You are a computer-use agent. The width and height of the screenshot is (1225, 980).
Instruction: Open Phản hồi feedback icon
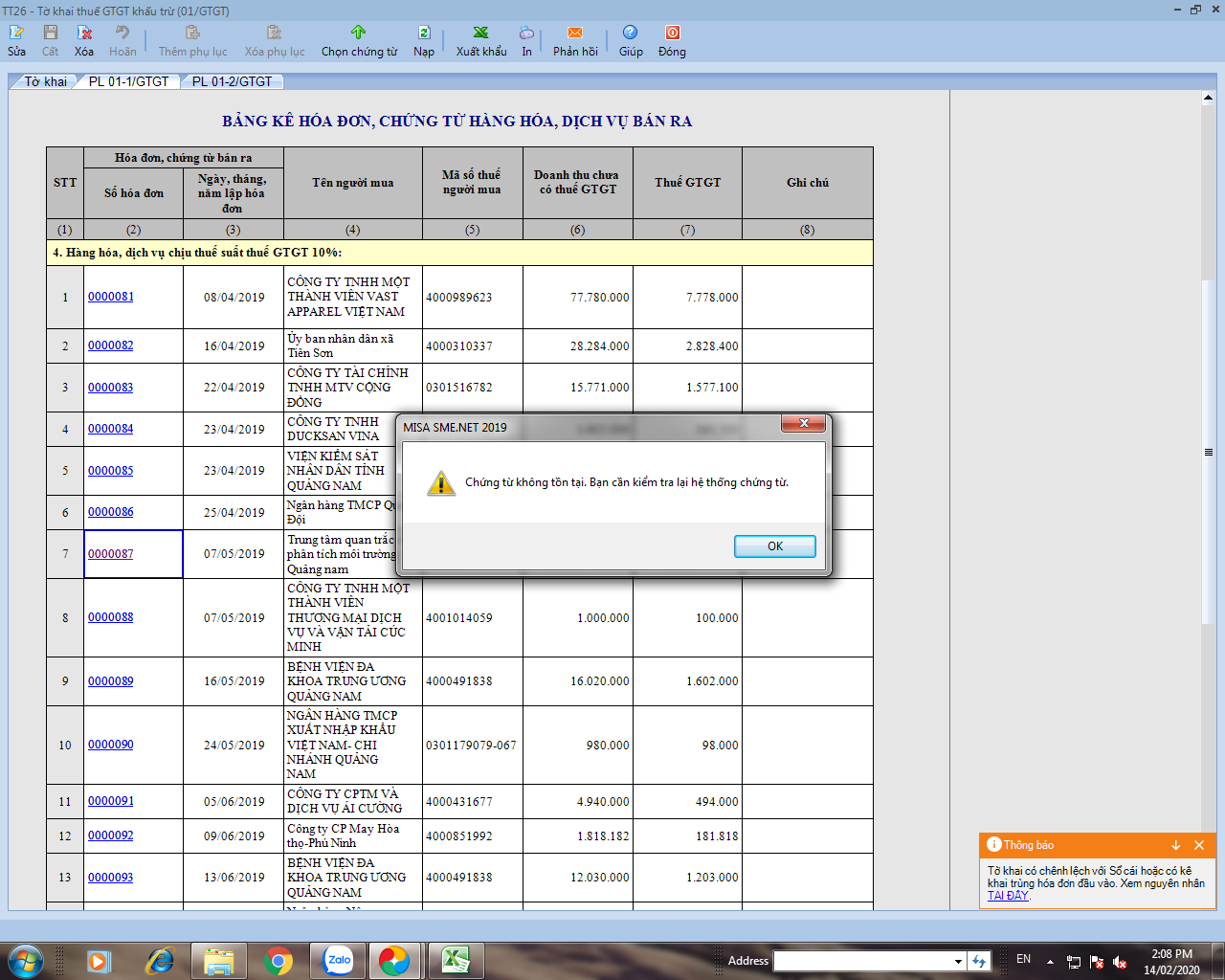click(x=575, y=33)
